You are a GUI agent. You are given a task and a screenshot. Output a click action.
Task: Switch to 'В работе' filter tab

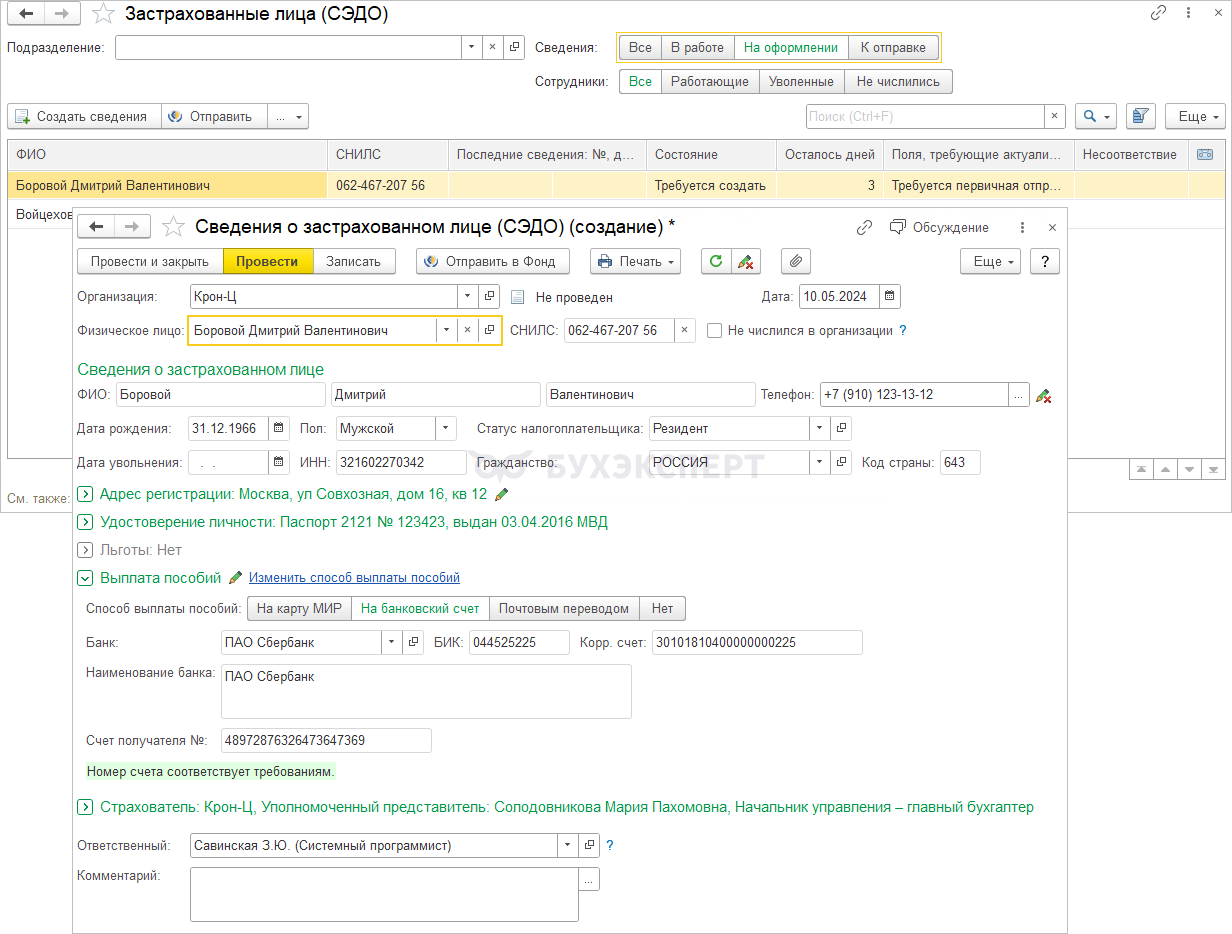(697, 48)
